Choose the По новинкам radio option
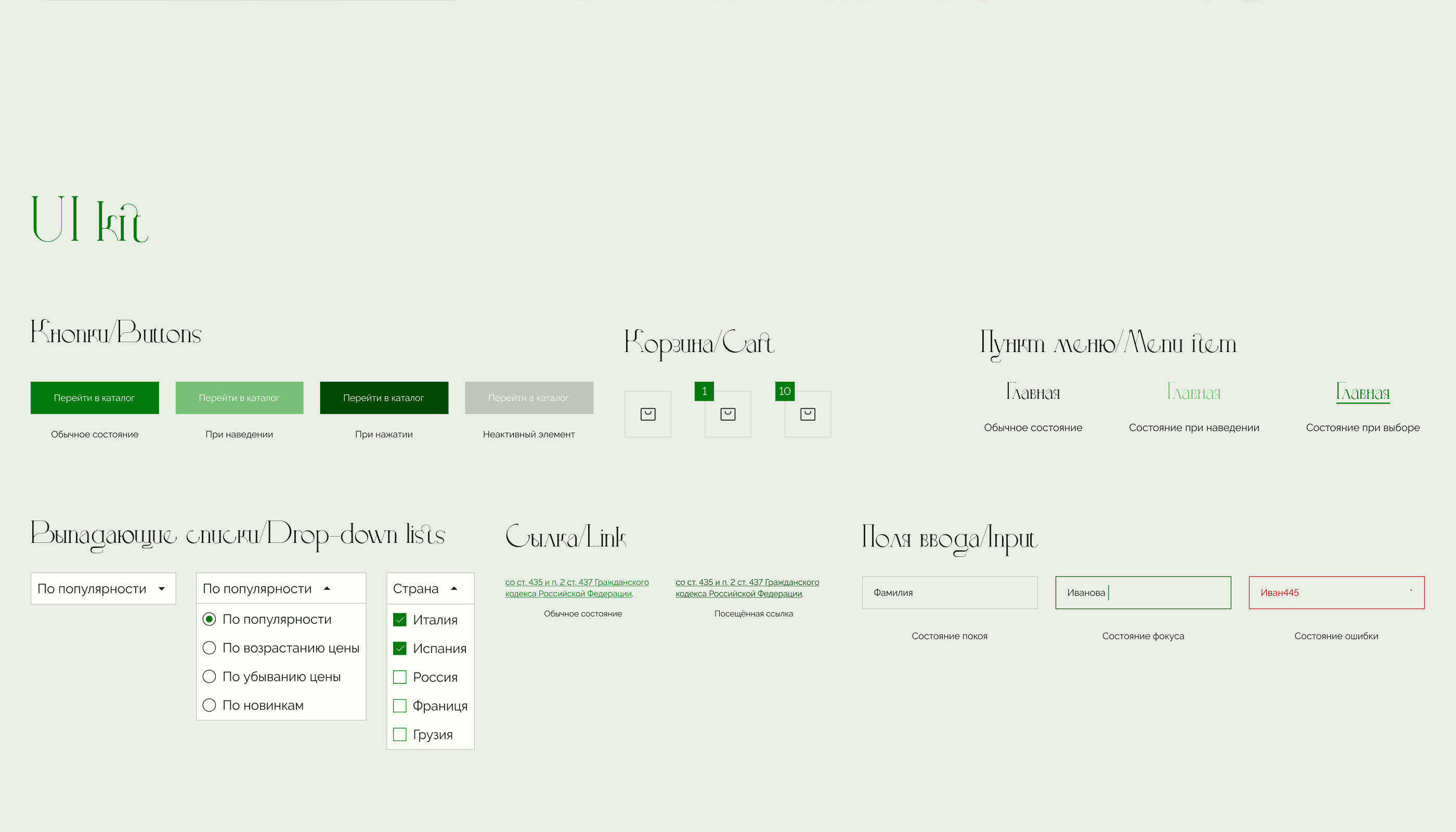This screenshot has height=832, width=1456. click(209, 705)
